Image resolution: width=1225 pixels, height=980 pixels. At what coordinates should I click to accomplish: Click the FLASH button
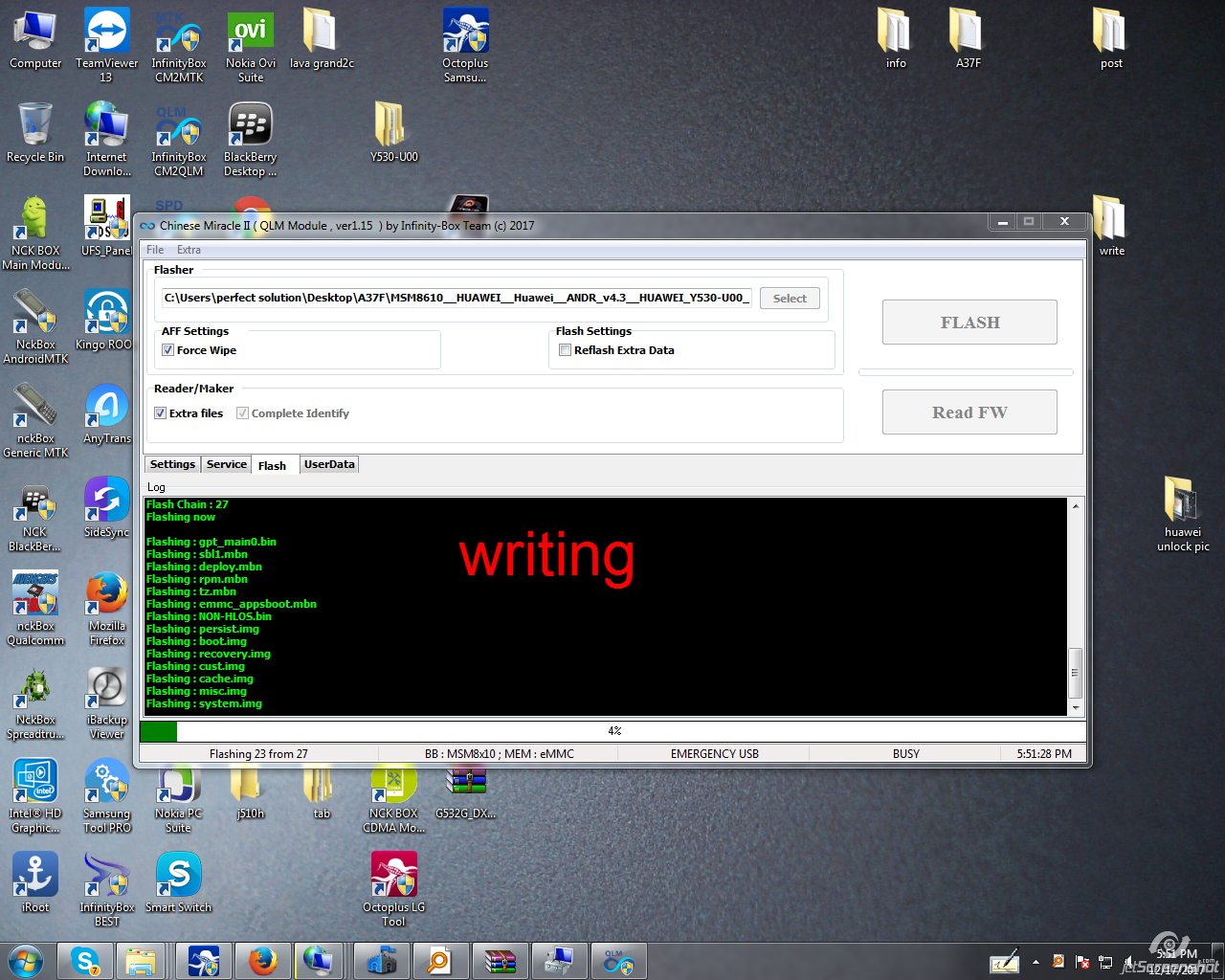click(x=969, y=323)
